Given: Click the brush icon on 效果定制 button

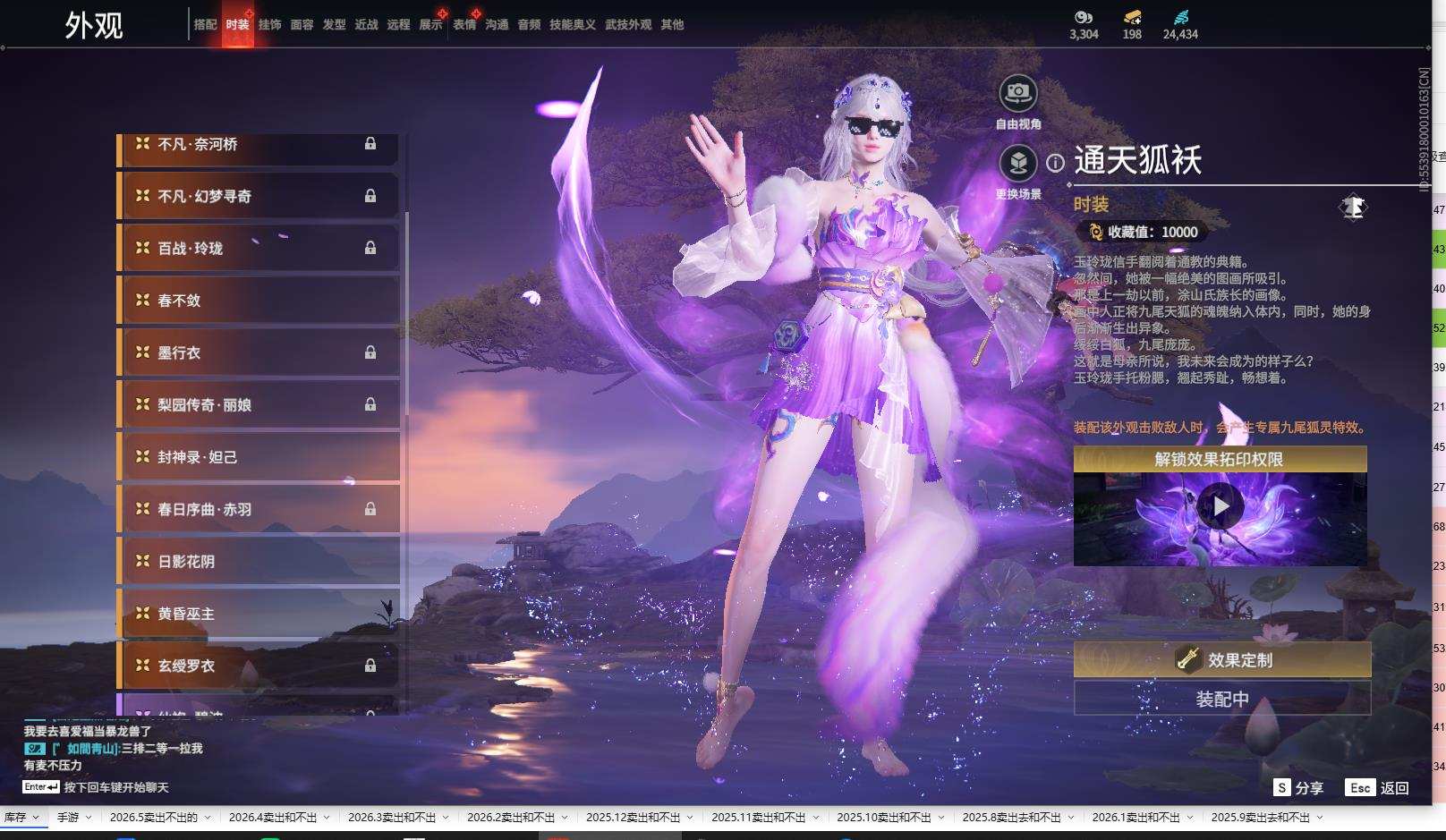Looking at the screenshot, I should pos(1187,659).
